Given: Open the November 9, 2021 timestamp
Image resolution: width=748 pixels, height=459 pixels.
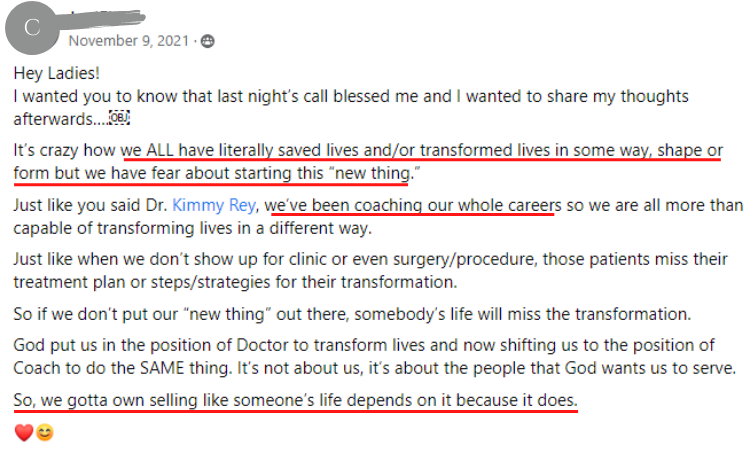Looking at the screenshot, I should 129,41.
